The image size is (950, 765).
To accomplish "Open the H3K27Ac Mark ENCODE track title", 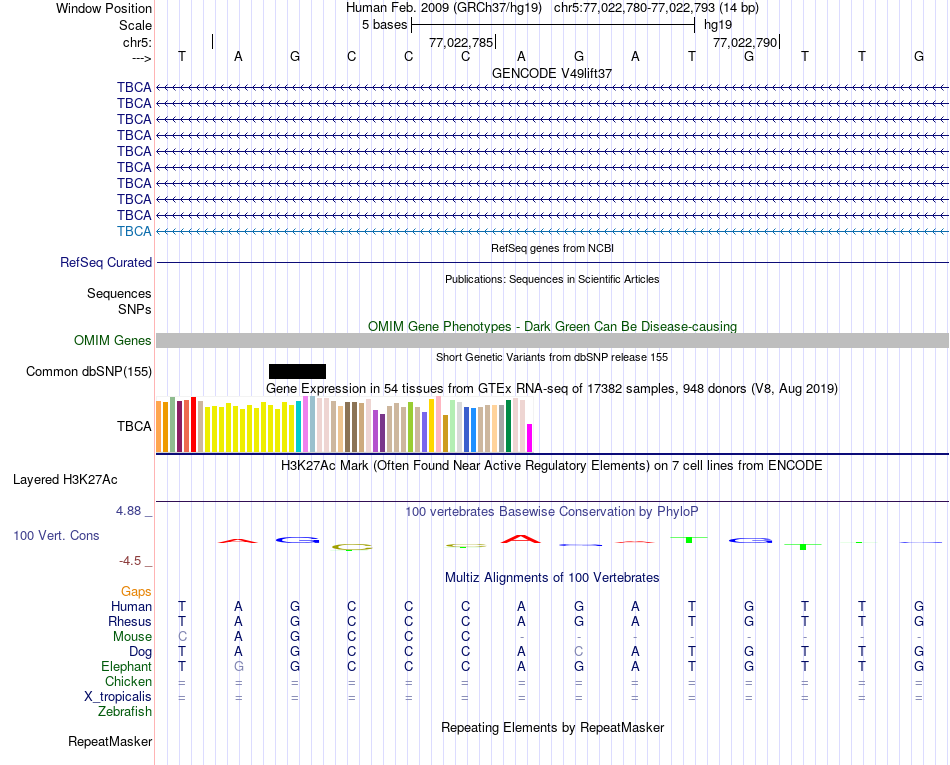I will click(x=552, y=466).
